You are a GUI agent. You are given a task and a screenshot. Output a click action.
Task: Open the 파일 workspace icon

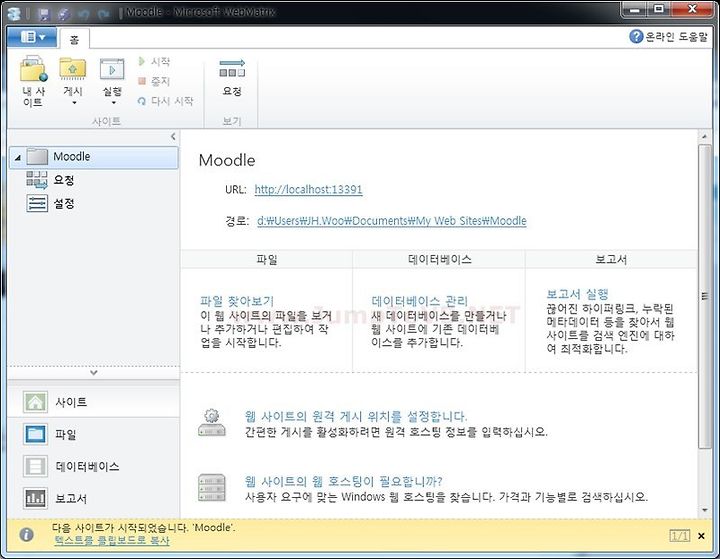[x=35, y=435]
